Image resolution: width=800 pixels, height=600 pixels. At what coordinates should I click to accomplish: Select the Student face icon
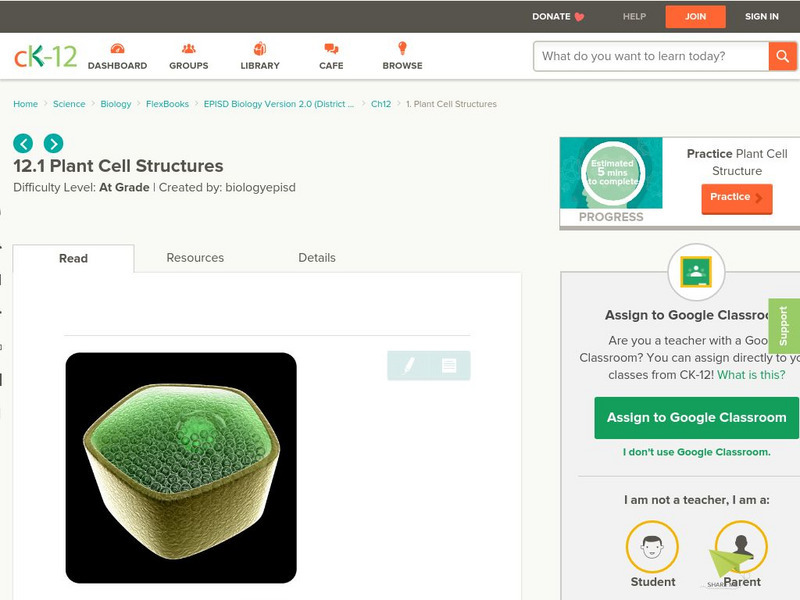(x=652, y=547)
